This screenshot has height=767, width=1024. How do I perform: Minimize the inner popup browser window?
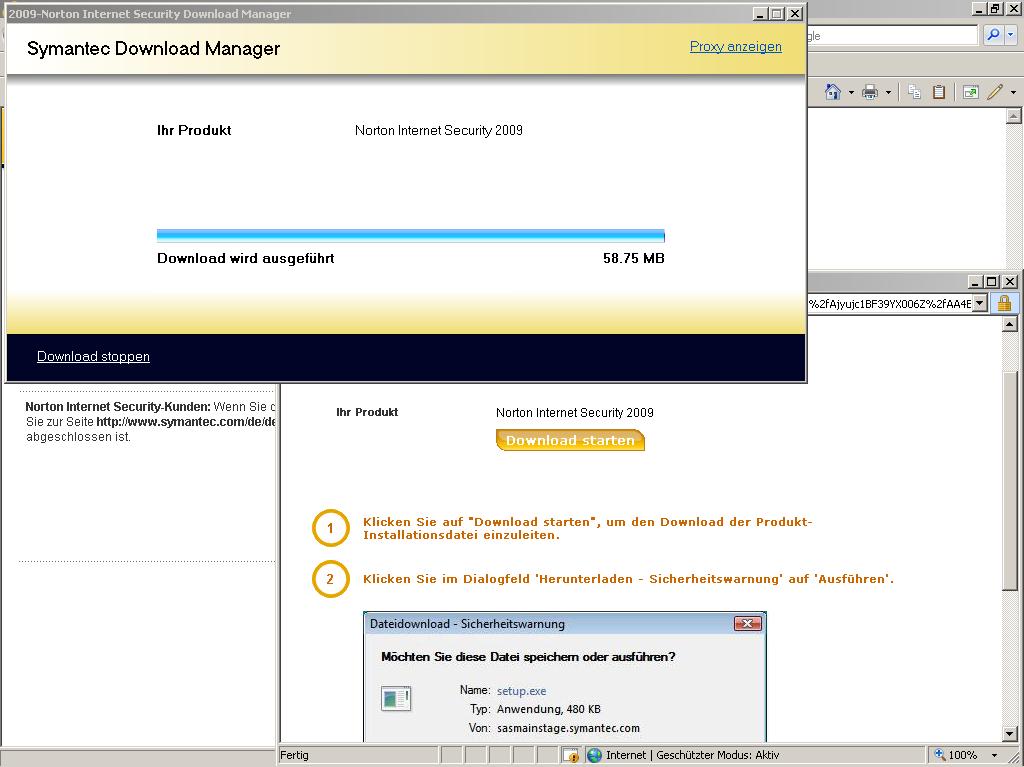pyautogui.click(x=975, y=282)
